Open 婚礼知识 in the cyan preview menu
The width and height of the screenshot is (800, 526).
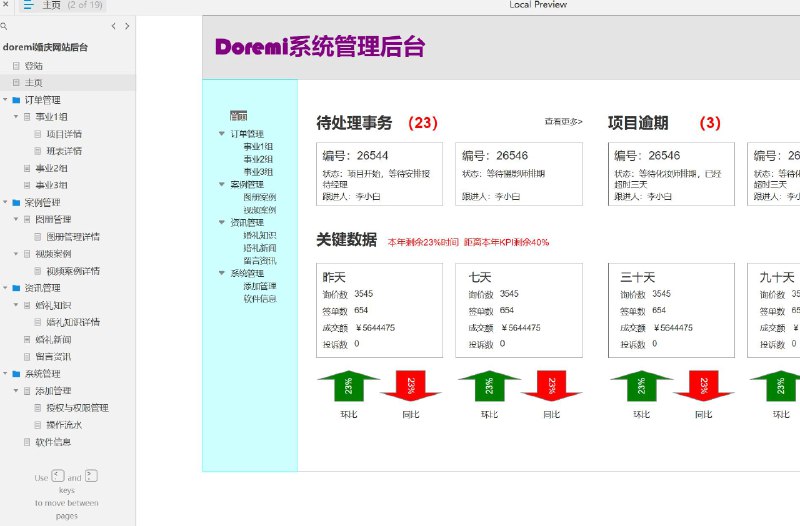pos(260,235)
